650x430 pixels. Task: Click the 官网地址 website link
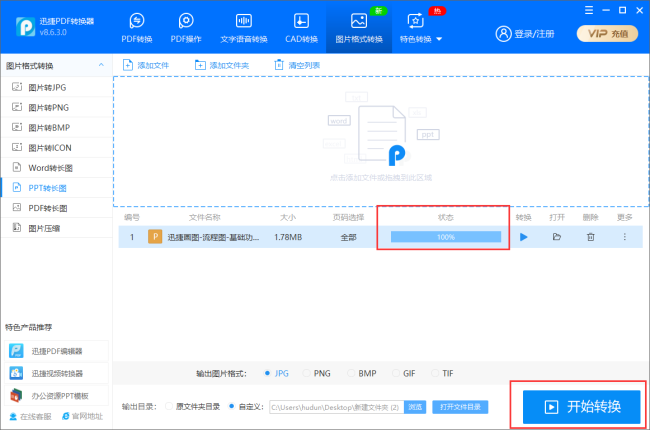point(82,416)
